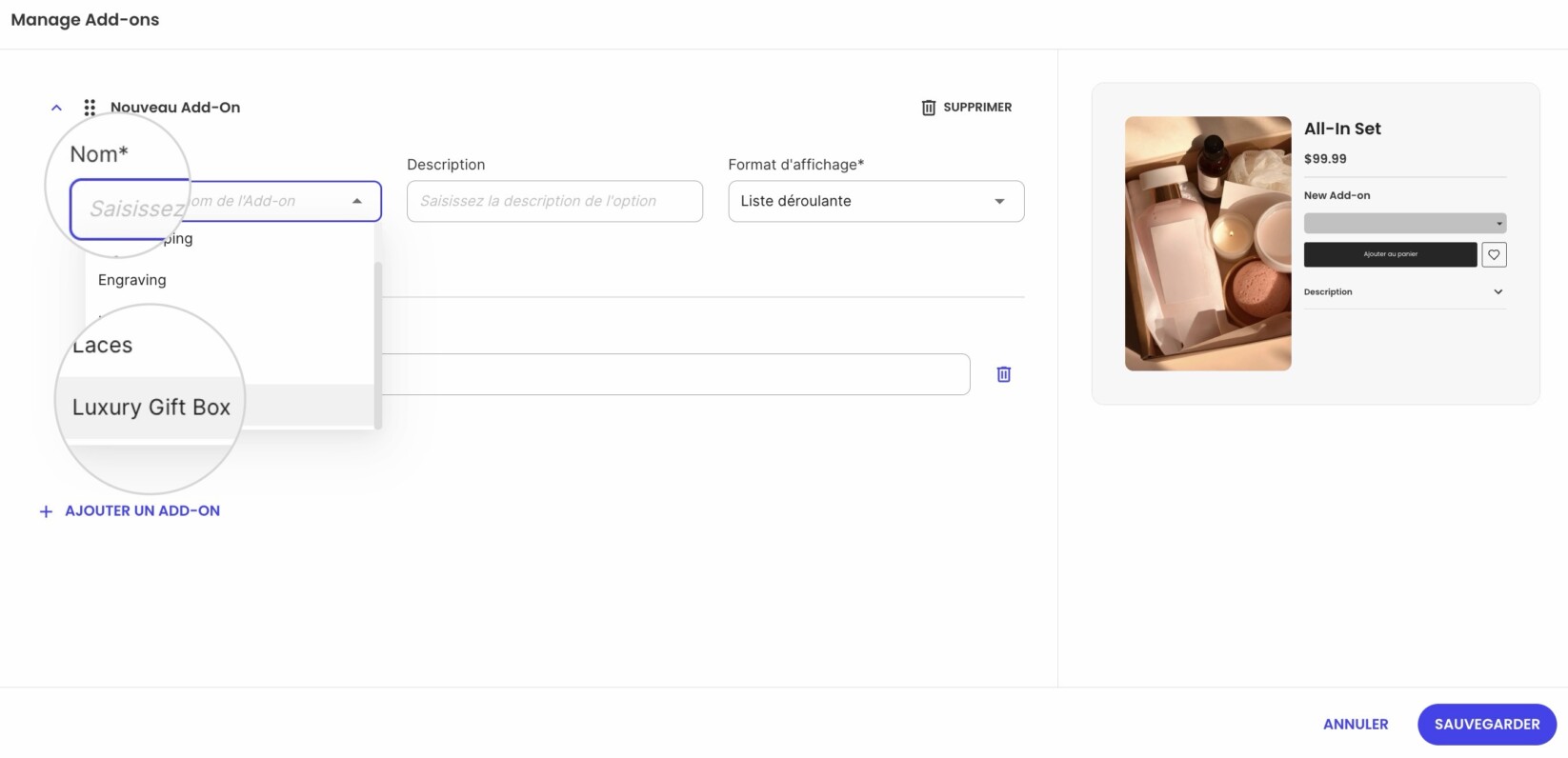
Task: Click the dropdown list scrollbar
Action: (378, 345)
